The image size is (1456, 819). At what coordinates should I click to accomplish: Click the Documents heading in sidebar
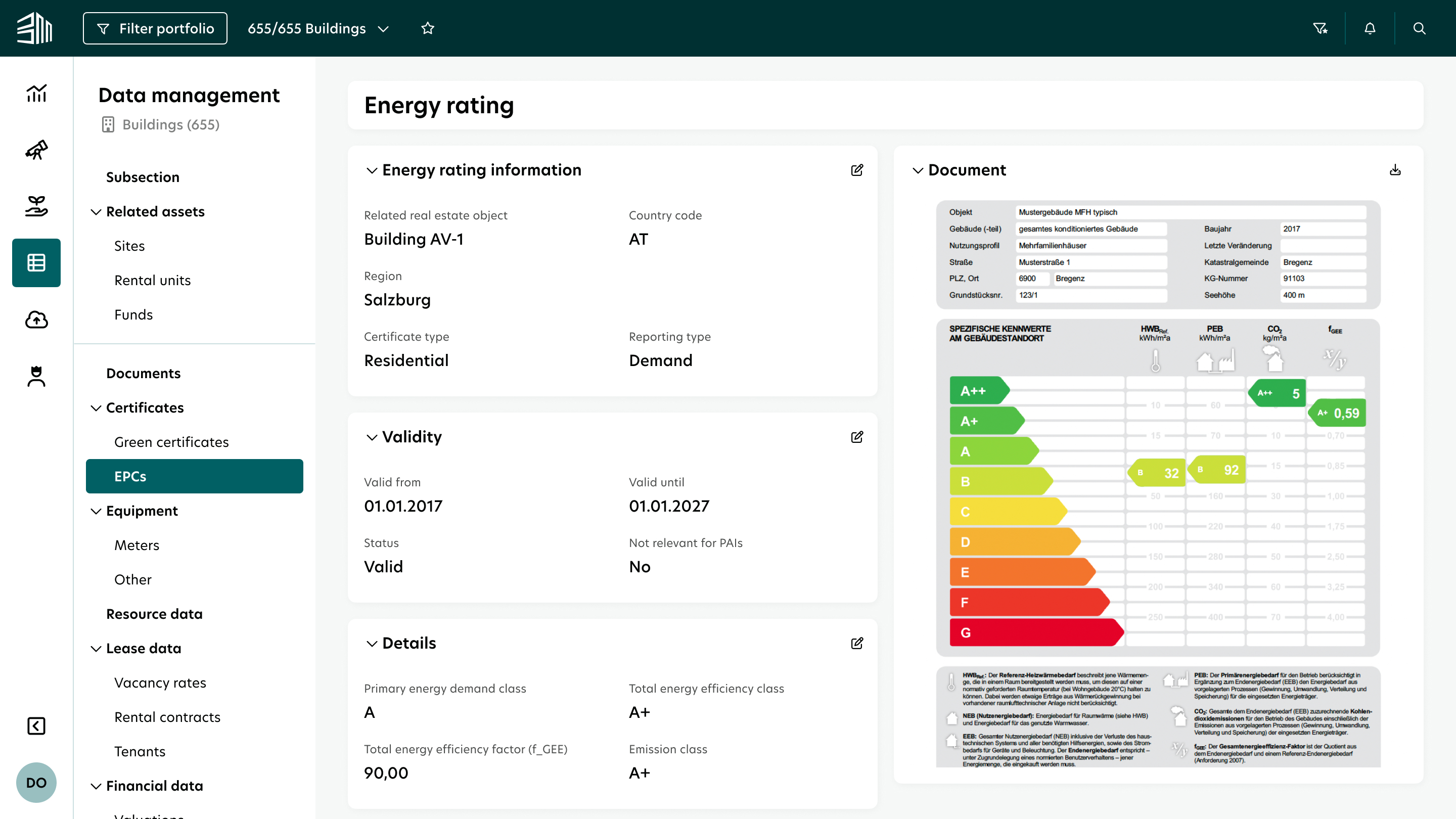tap(144, 374)
